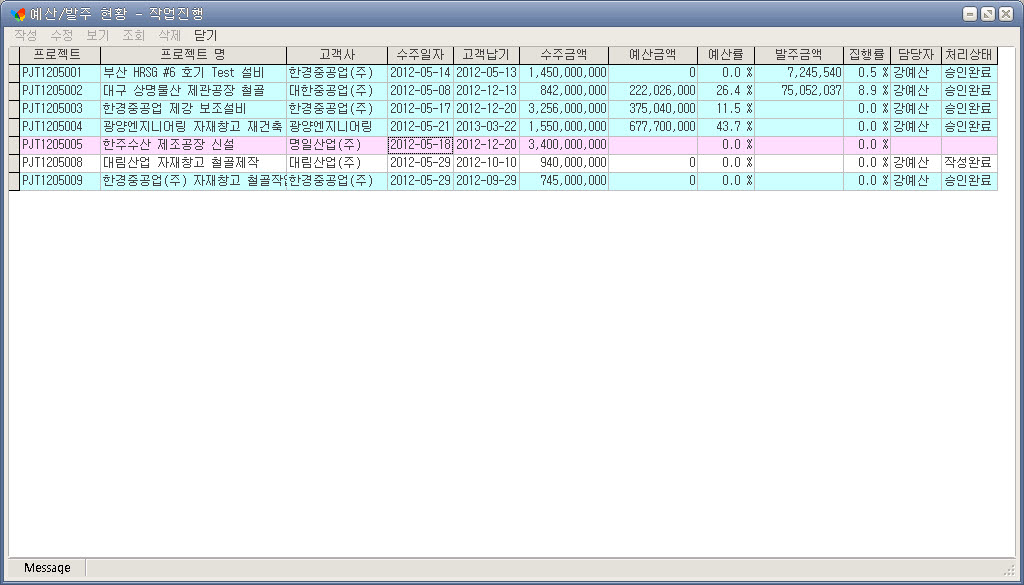Click execution rate 8.9 %
1024x585 pixels.
click(x=867, y=91)
